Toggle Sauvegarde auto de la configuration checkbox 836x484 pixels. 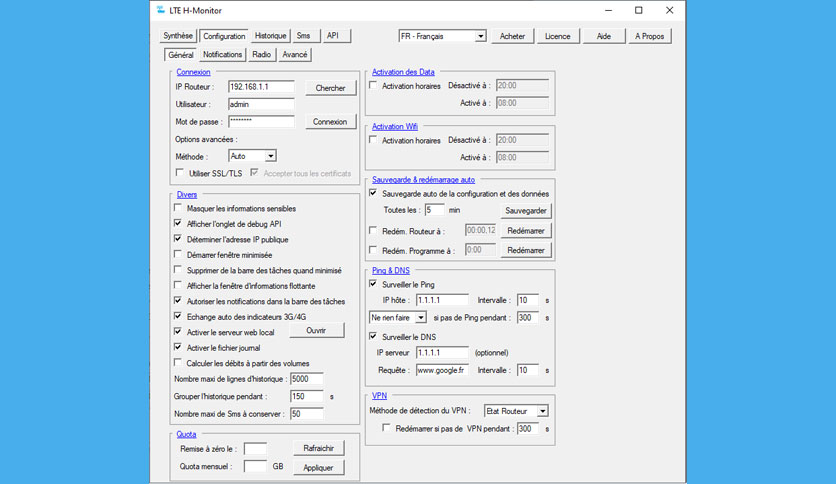tap(373, 193)
